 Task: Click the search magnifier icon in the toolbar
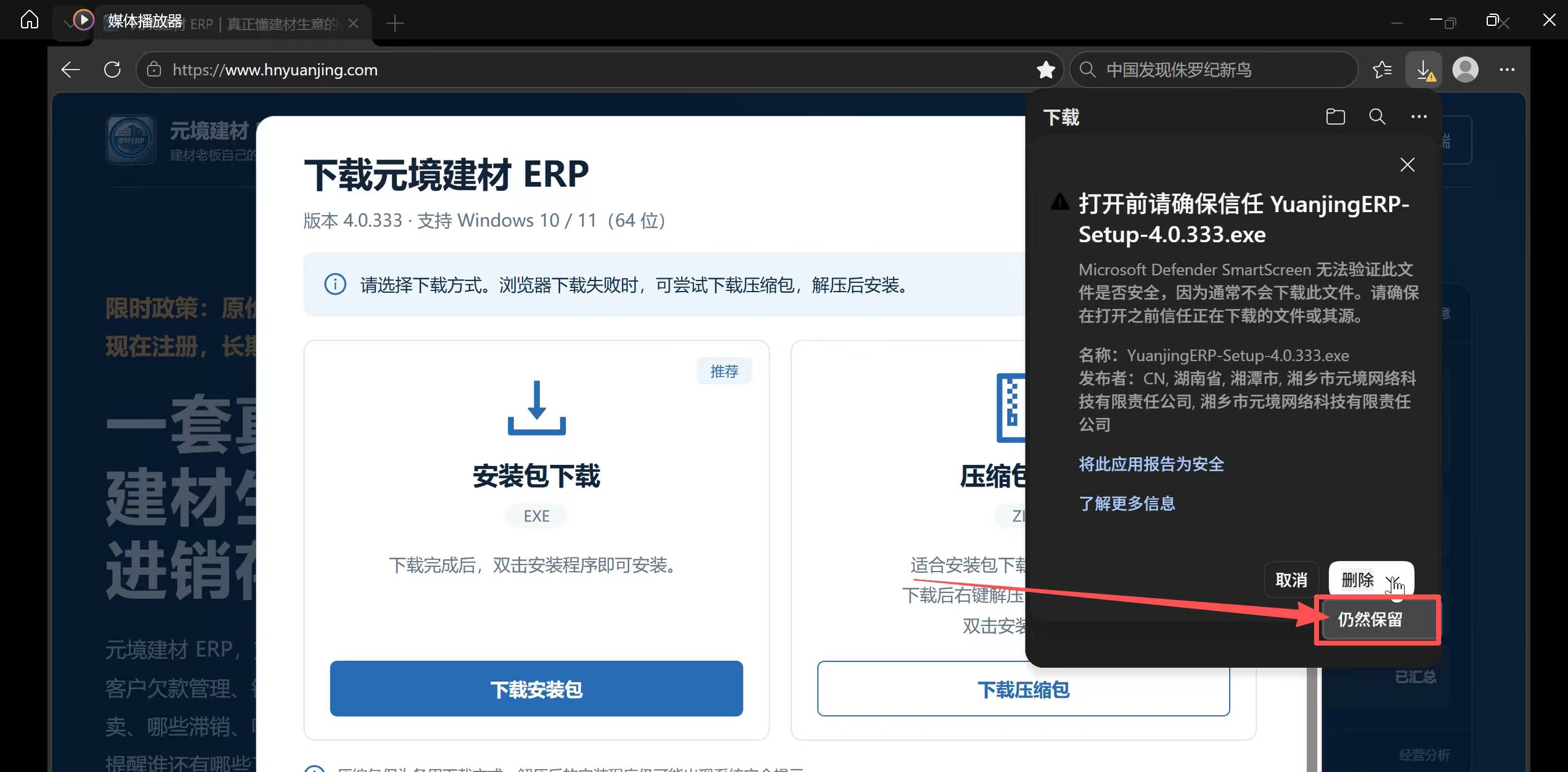click(1088, 70)
